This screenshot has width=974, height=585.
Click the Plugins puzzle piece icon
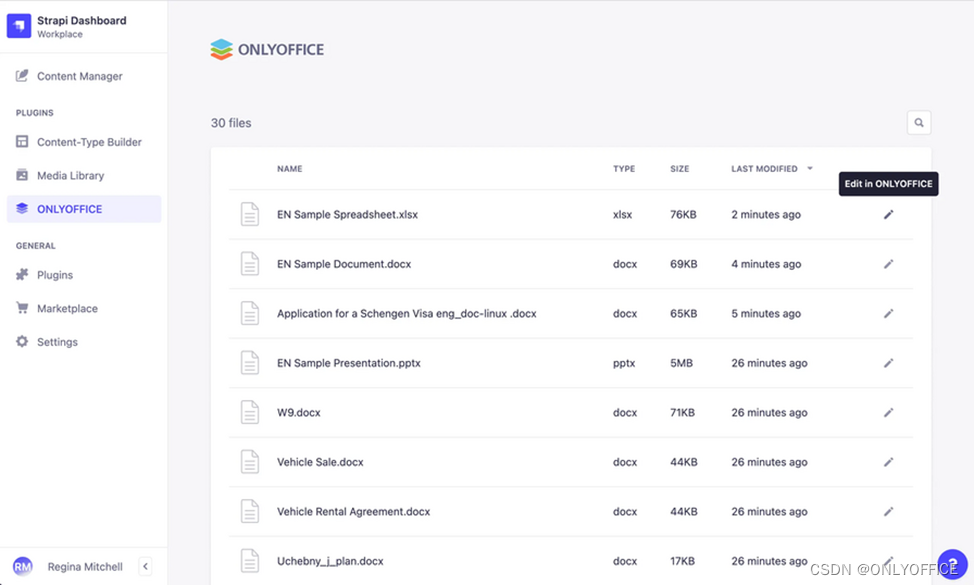(22, 274)
